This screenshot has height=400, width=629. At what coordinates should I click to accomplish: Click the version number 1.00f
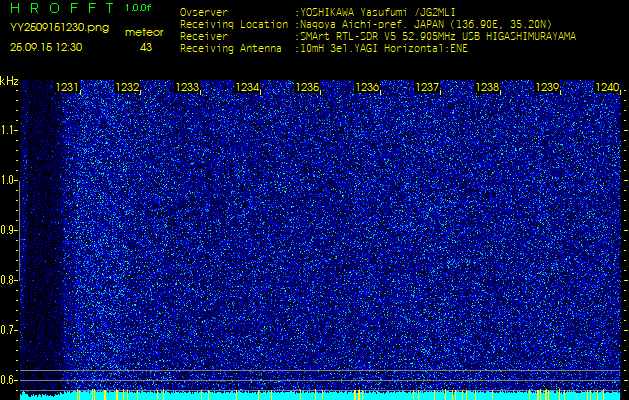[x=138, y=8]
